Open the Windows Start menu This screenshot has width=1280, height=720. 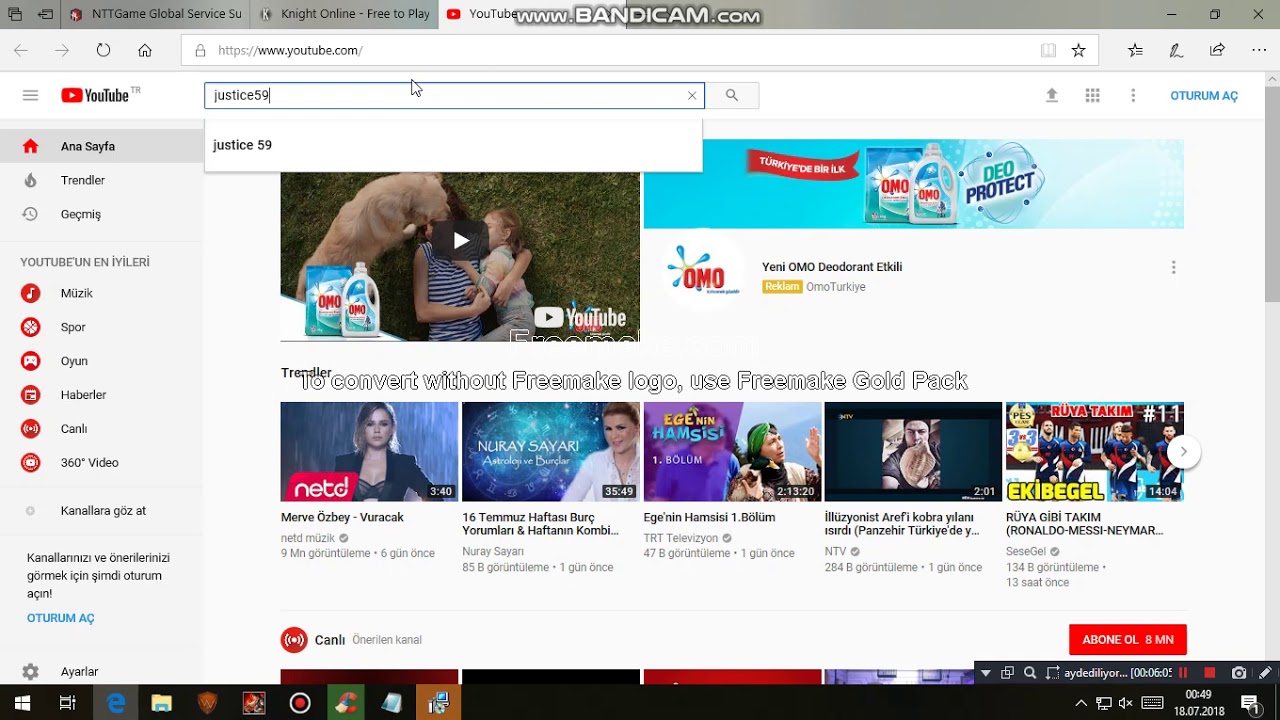22,703
